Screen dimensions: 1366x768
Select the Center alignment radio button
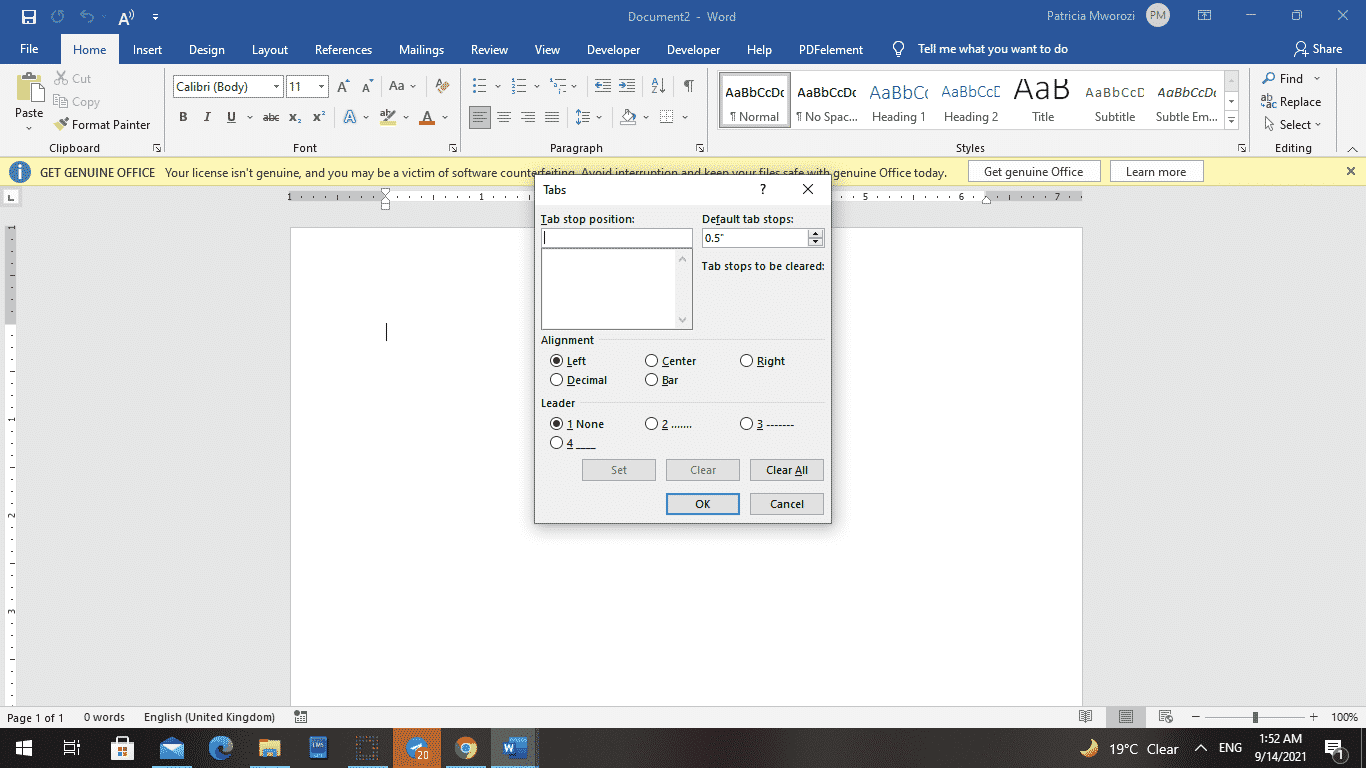[651, 361]
